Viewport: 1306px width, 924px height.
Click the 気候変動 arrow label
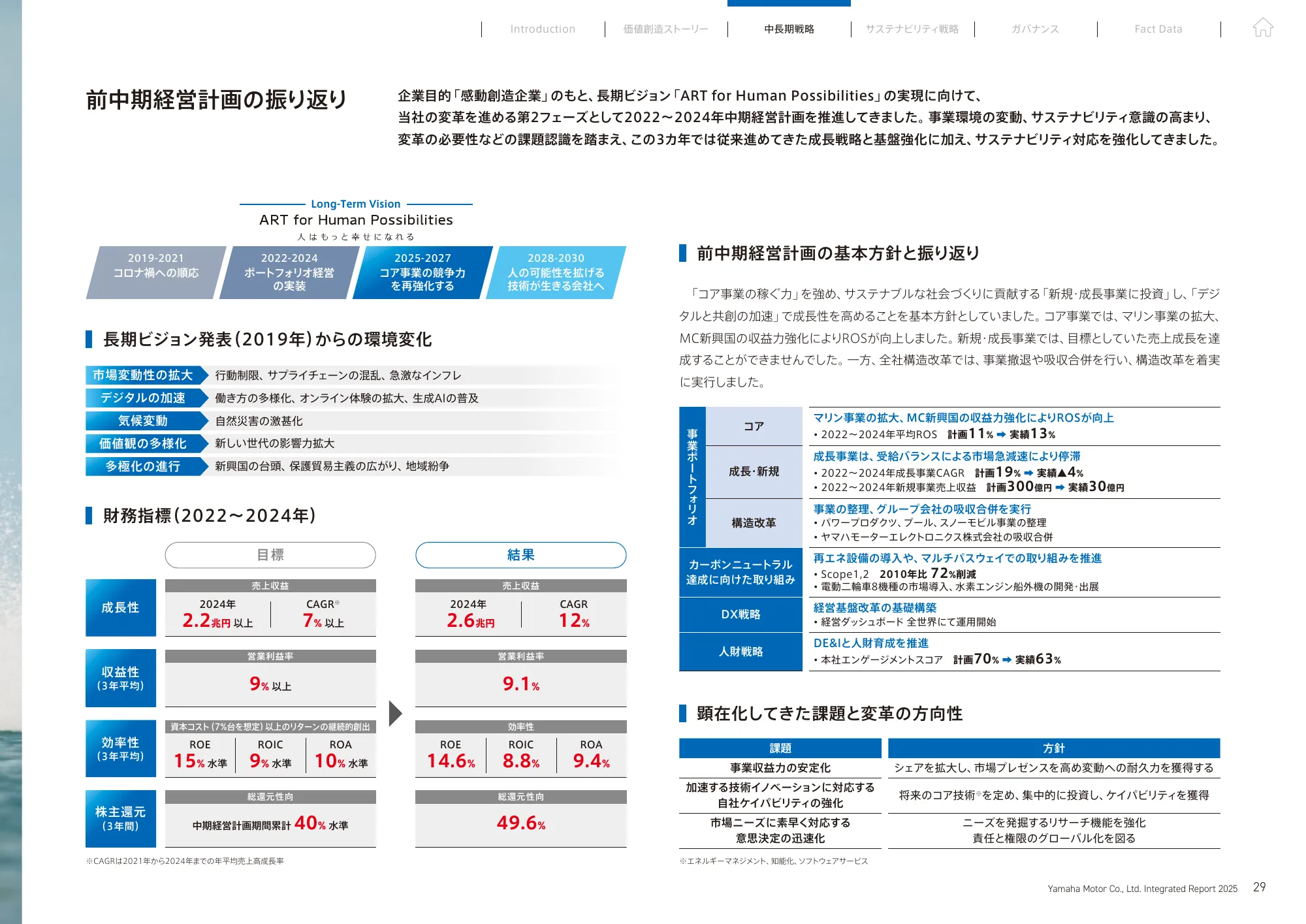(x=144, y=421)
